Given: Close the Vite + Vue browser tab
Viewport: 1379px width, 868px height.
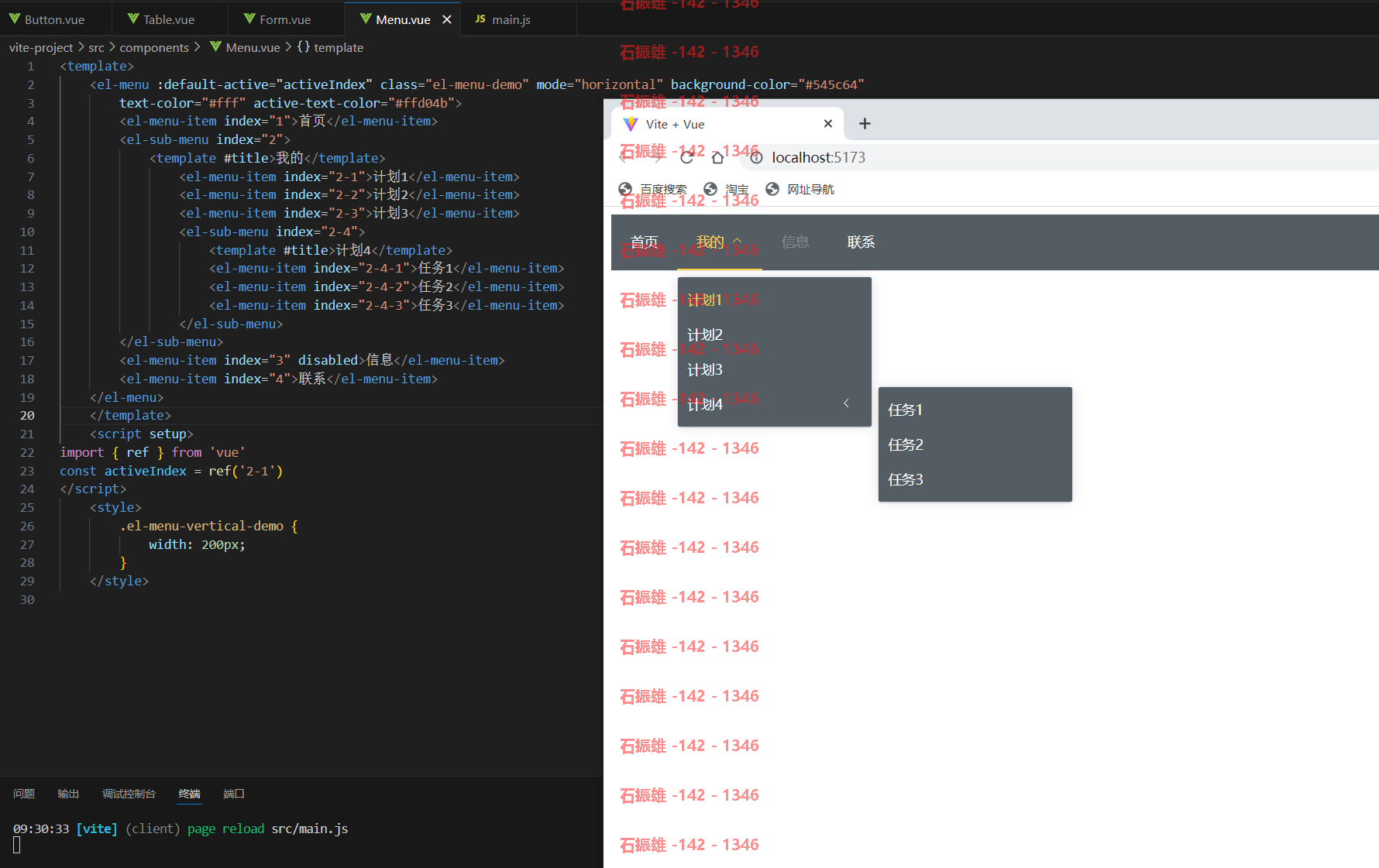Looking at the screenshot, I should tap(828, 124).
